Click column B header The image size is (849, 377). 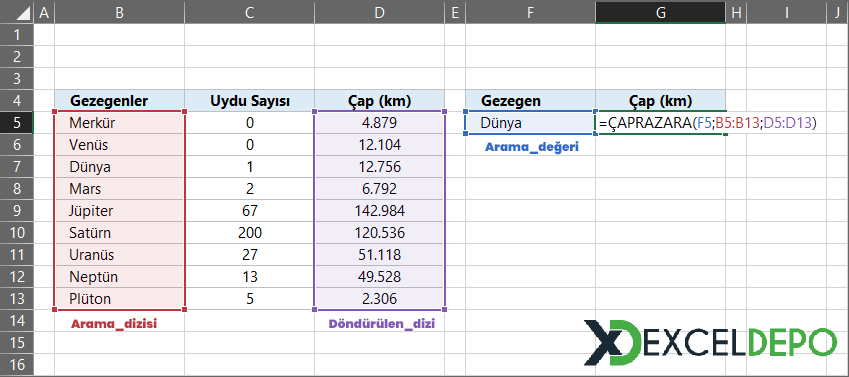[119, 12]
